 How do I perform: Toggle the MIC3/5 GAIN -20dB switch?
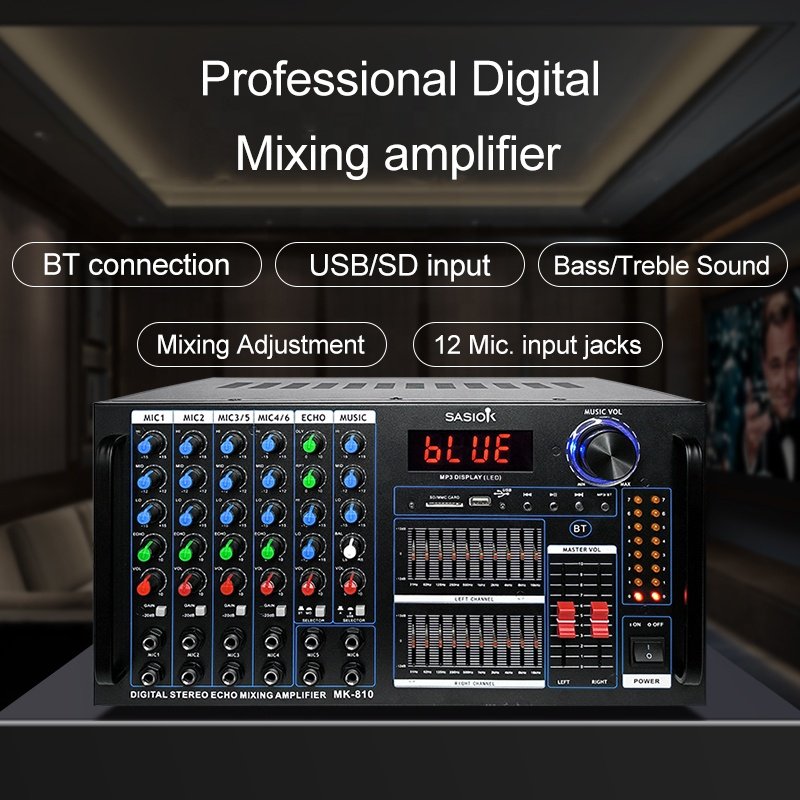[x=241, y=611]
